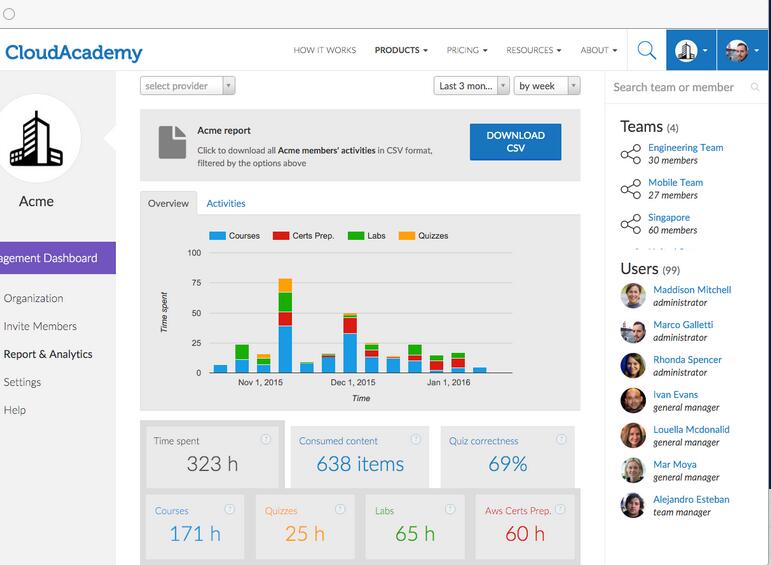Click the DOWNLOAD CSV button
This screenshot has height=565, width=771.
pyautogui.click(x=515, y=142)
